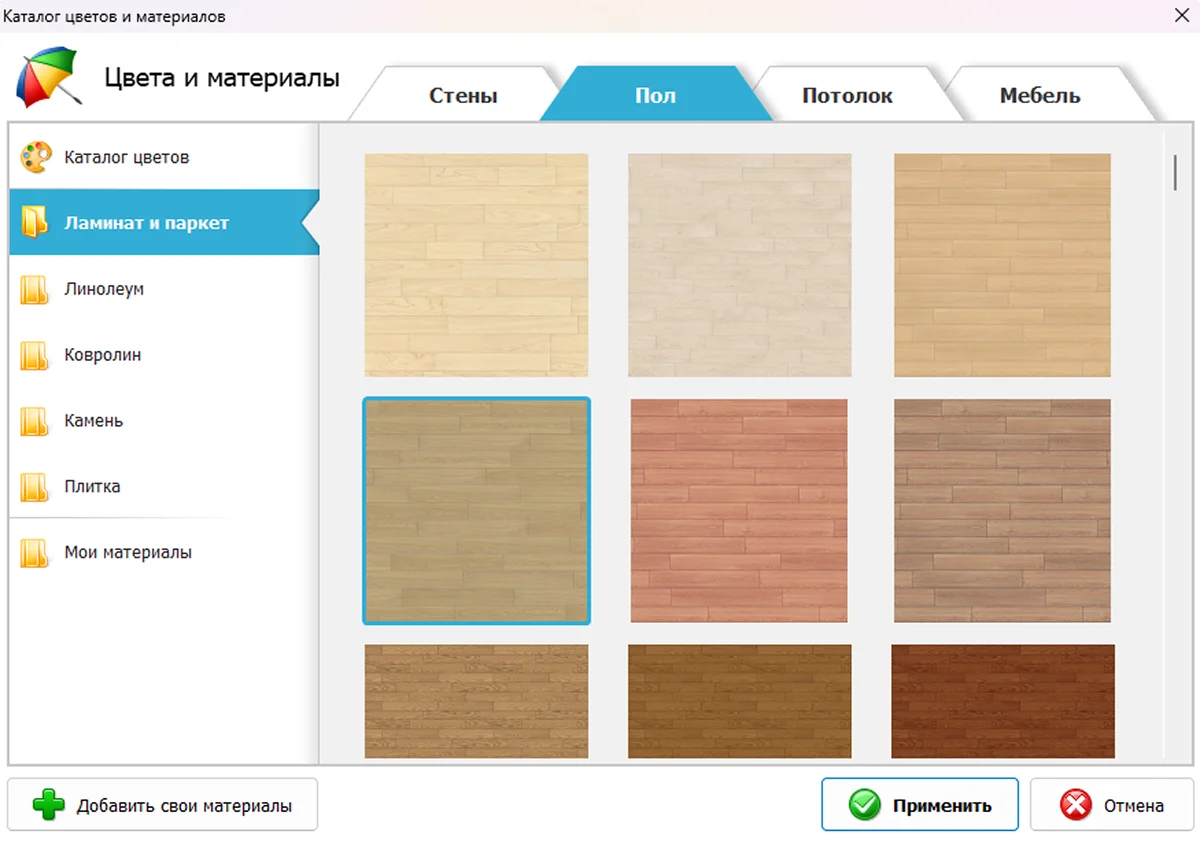1200x842 pixels.
Task: Click the Добавить свои материалы button
Action: click(162, 805)
